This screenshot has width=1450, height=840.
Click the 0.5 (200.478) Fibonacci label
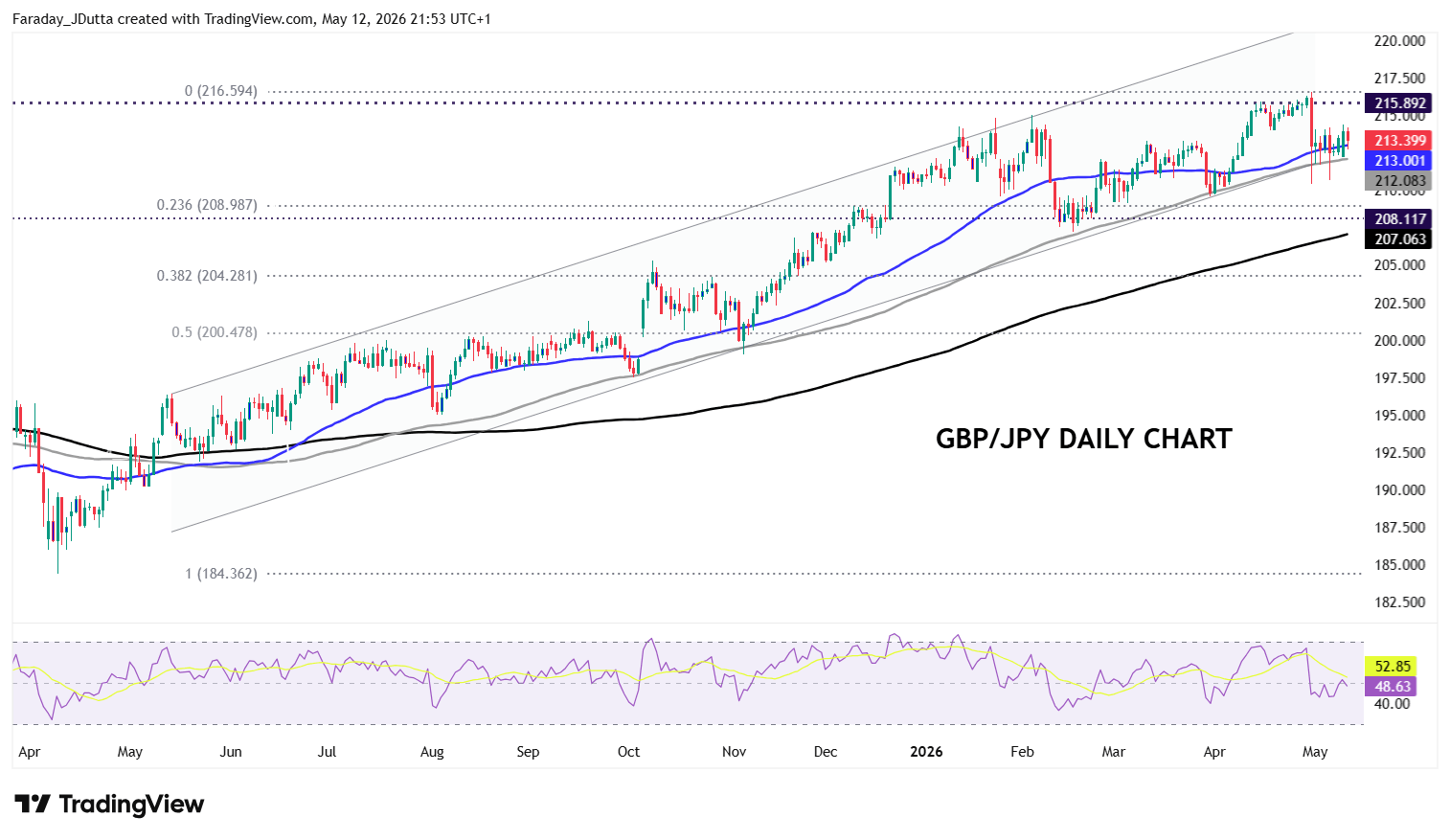pos(215,332)
